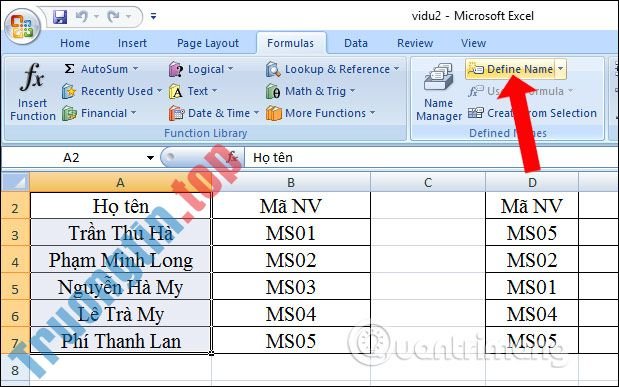Go to the View tab

coord(473,43)
